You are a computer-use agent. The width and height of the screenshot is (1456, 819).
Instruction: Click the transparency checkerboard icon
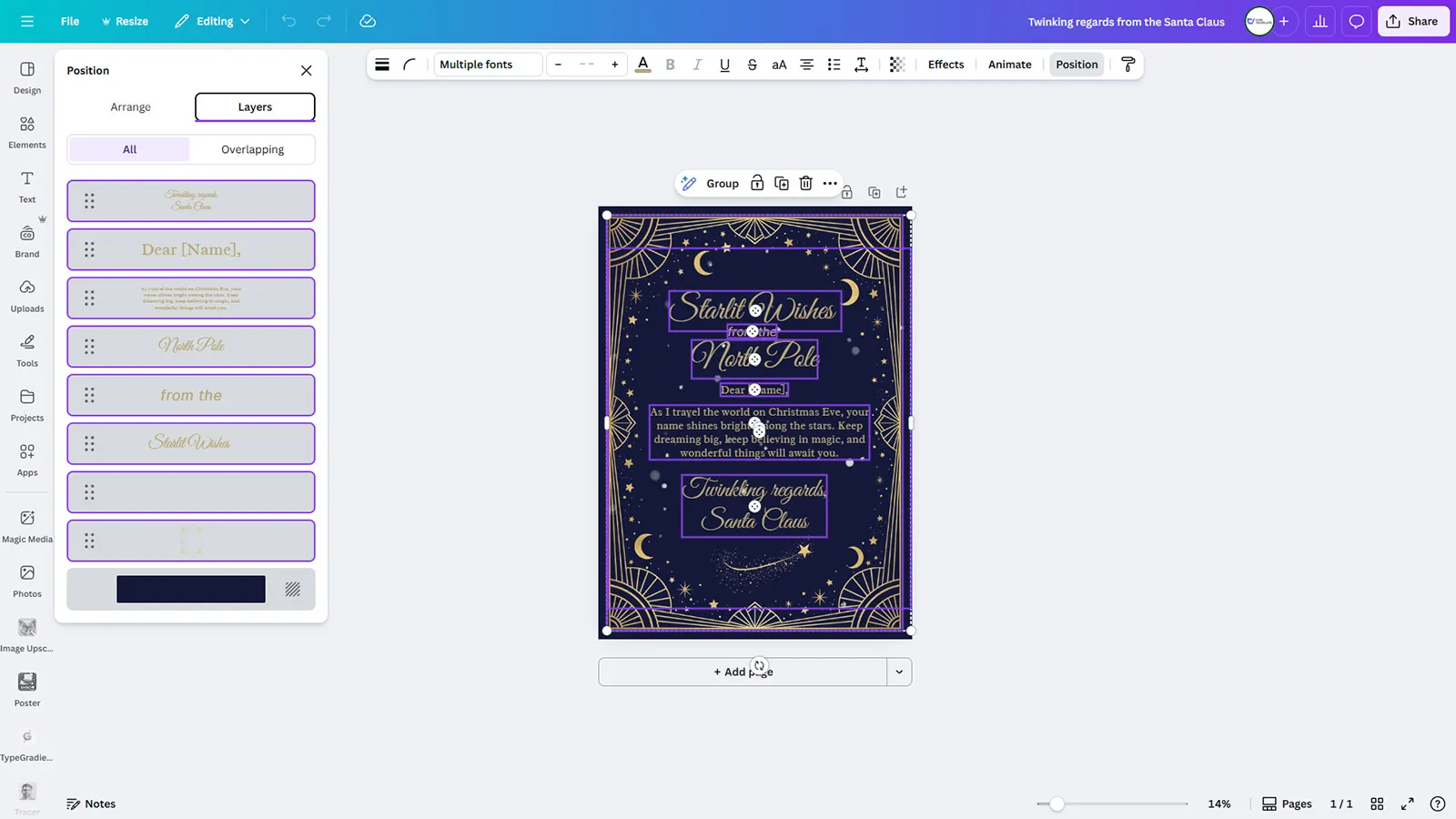click(896, 65)
